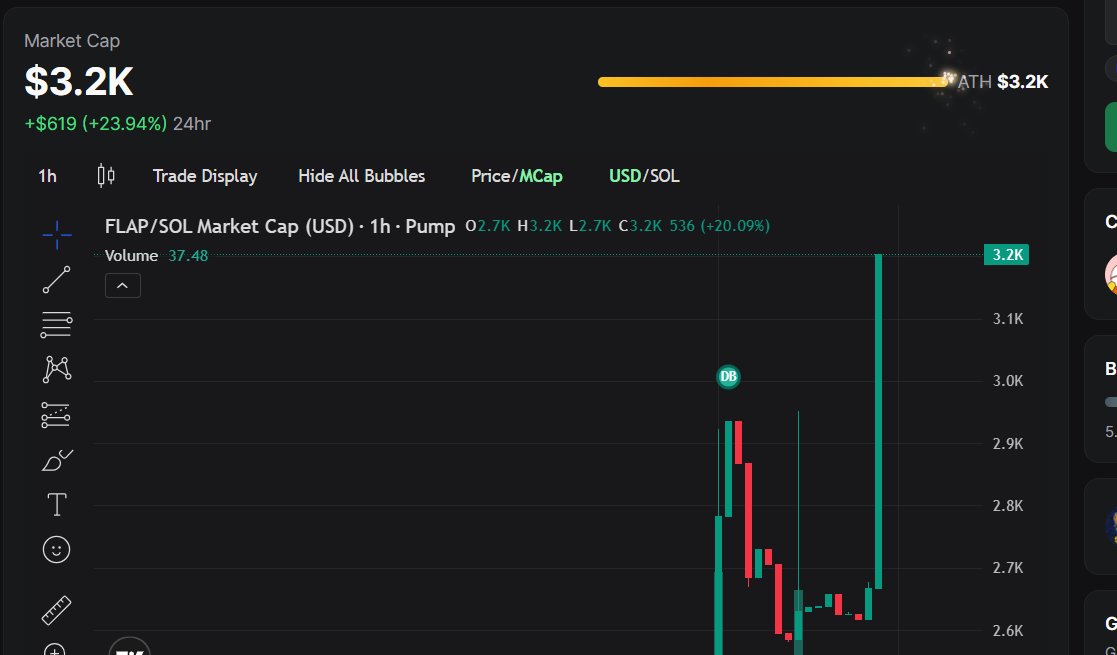Screen dimensions: 1117x655
Task: Select the XABCD pattern tool
Action: click(x=55, y=369)
